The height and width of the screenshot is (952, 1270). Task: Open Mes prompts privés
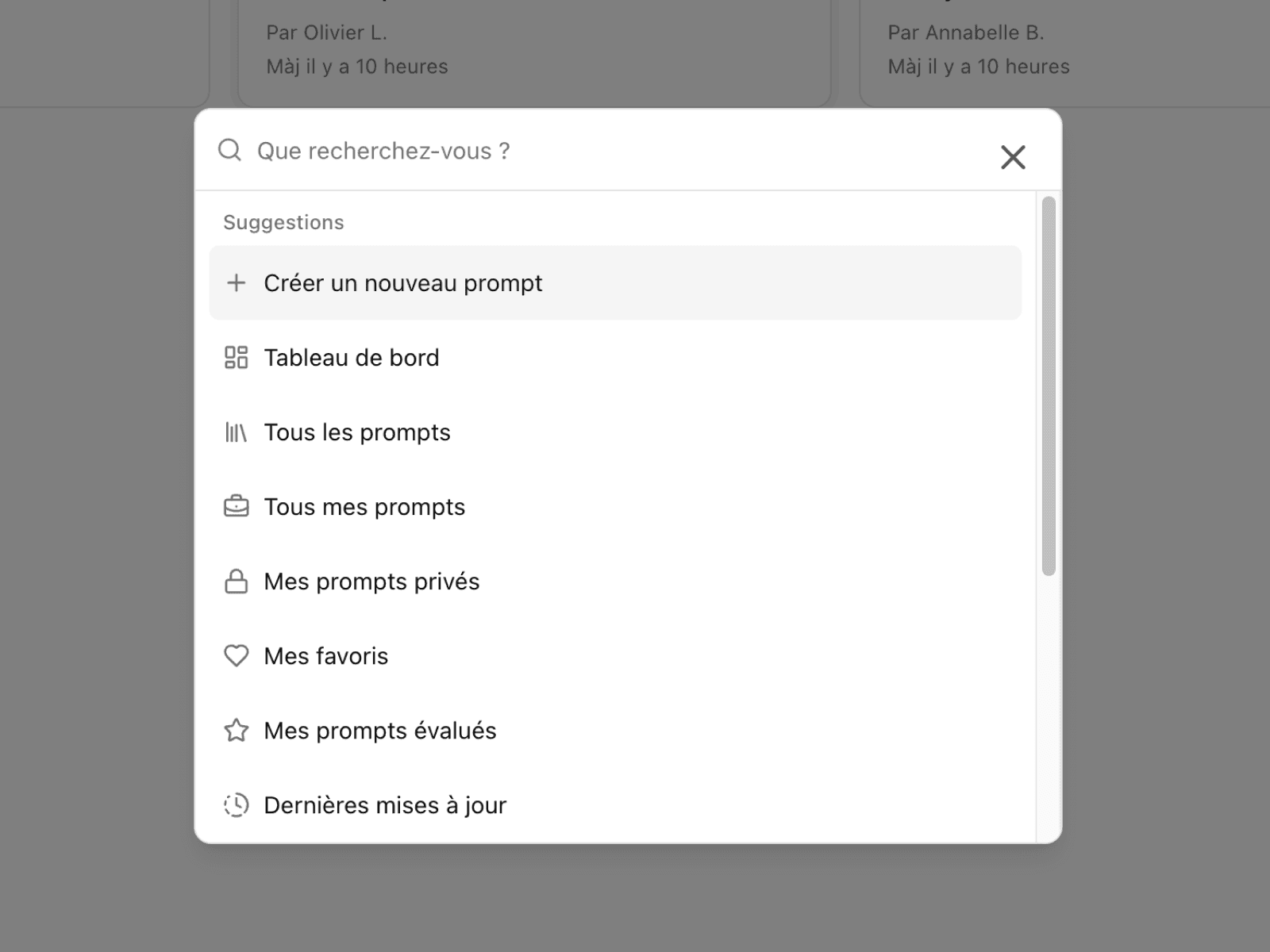pyautogui.click(x=371, y=581)
